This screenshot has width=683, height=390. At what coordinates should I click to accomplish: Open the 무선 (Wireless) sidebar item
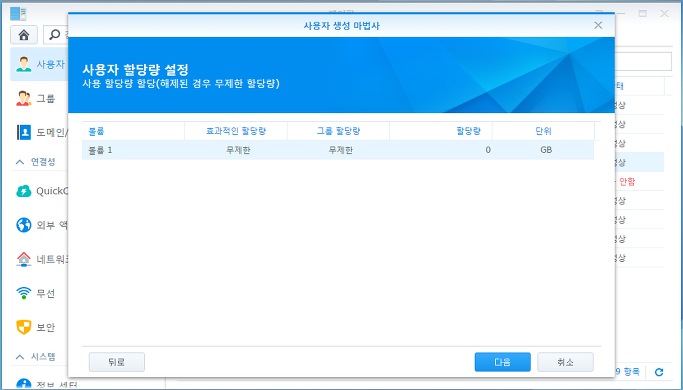pos(39,293)
